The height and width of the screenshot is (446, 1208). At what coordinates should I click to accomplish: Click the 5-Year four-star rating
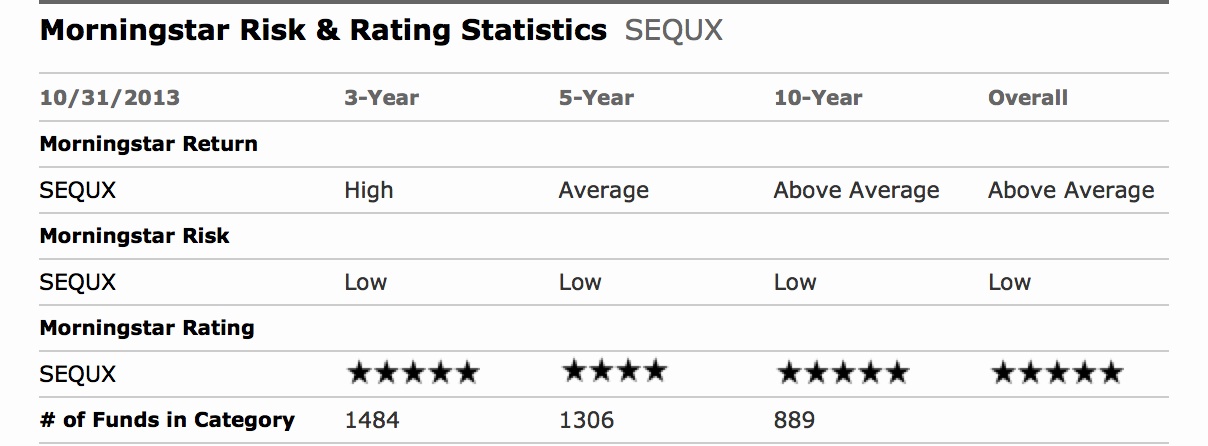coord(614,372)
